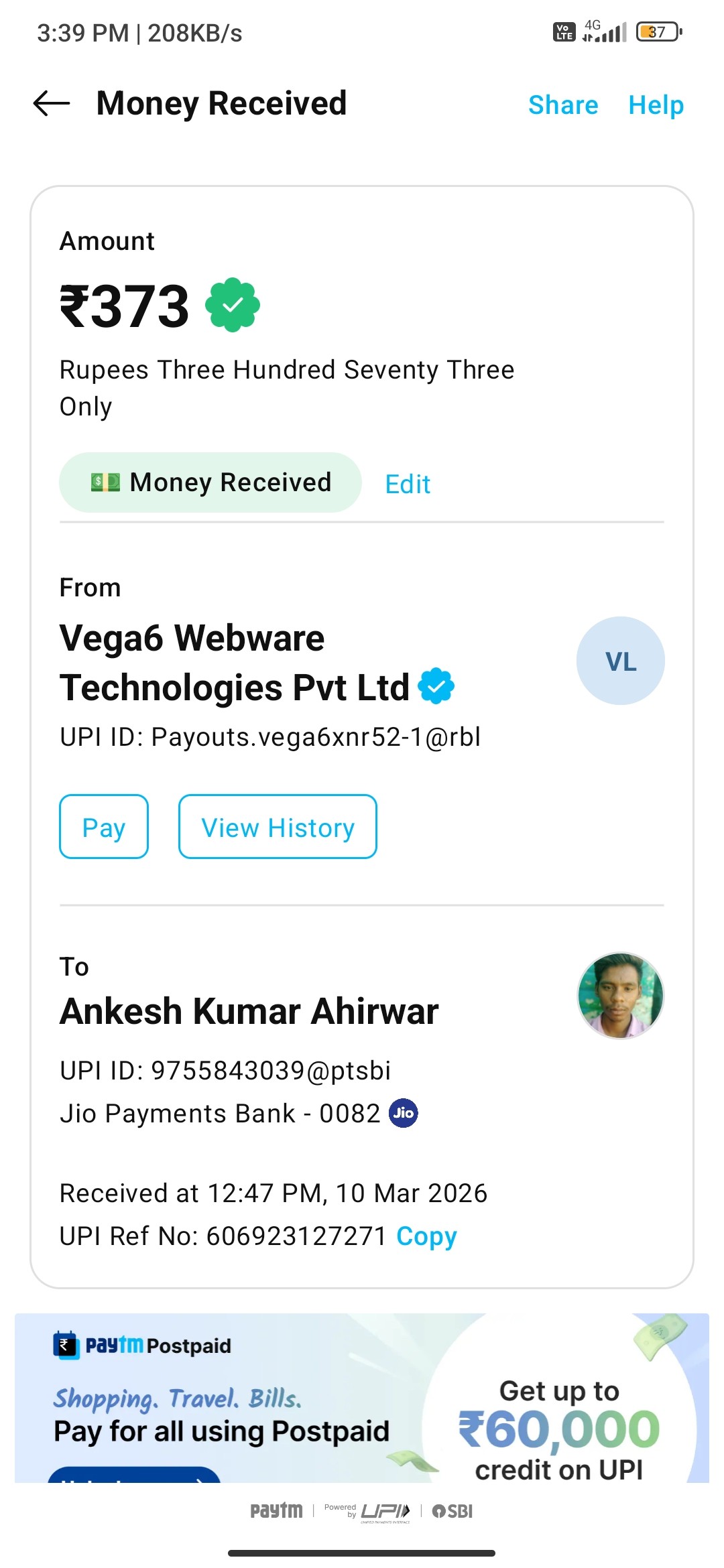Open Help for this transaction
This screenshot has height=1568, width=724.
(656, 105)
